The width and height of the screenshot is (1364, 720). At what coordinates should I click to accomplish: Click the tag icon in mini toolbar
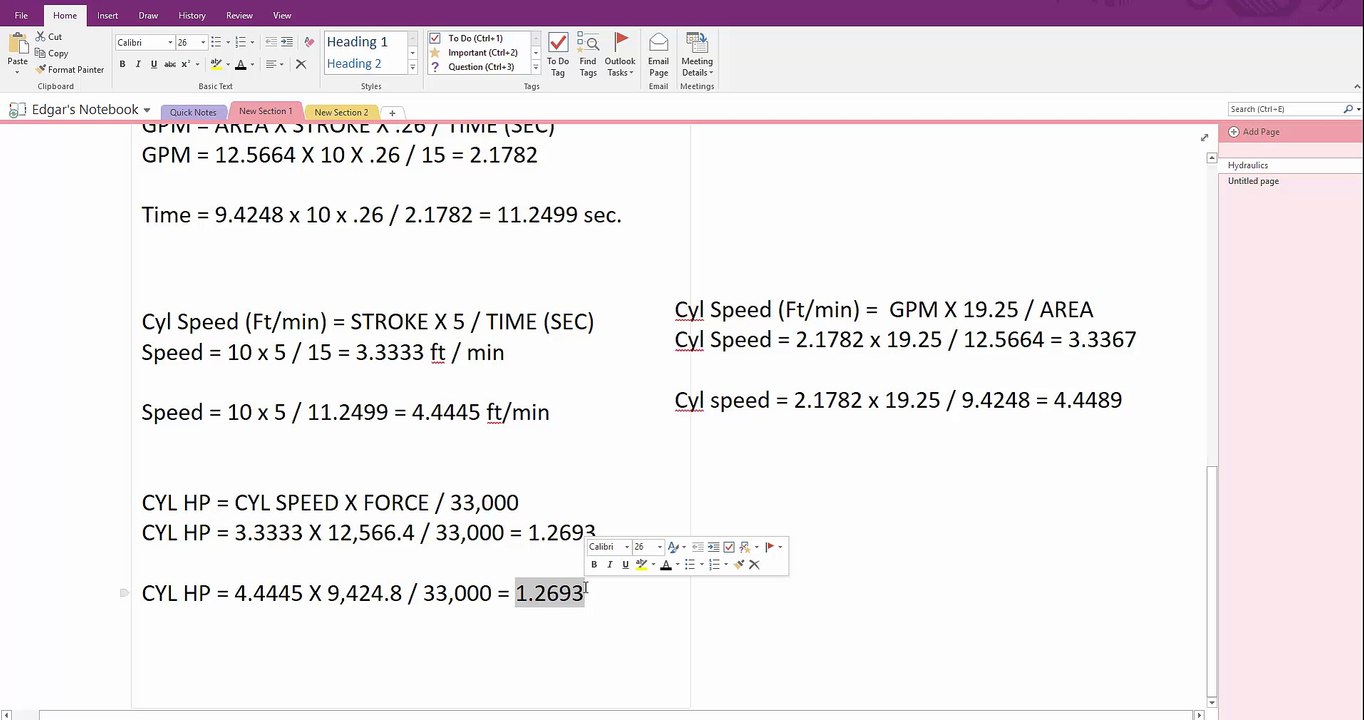(745, 547)
